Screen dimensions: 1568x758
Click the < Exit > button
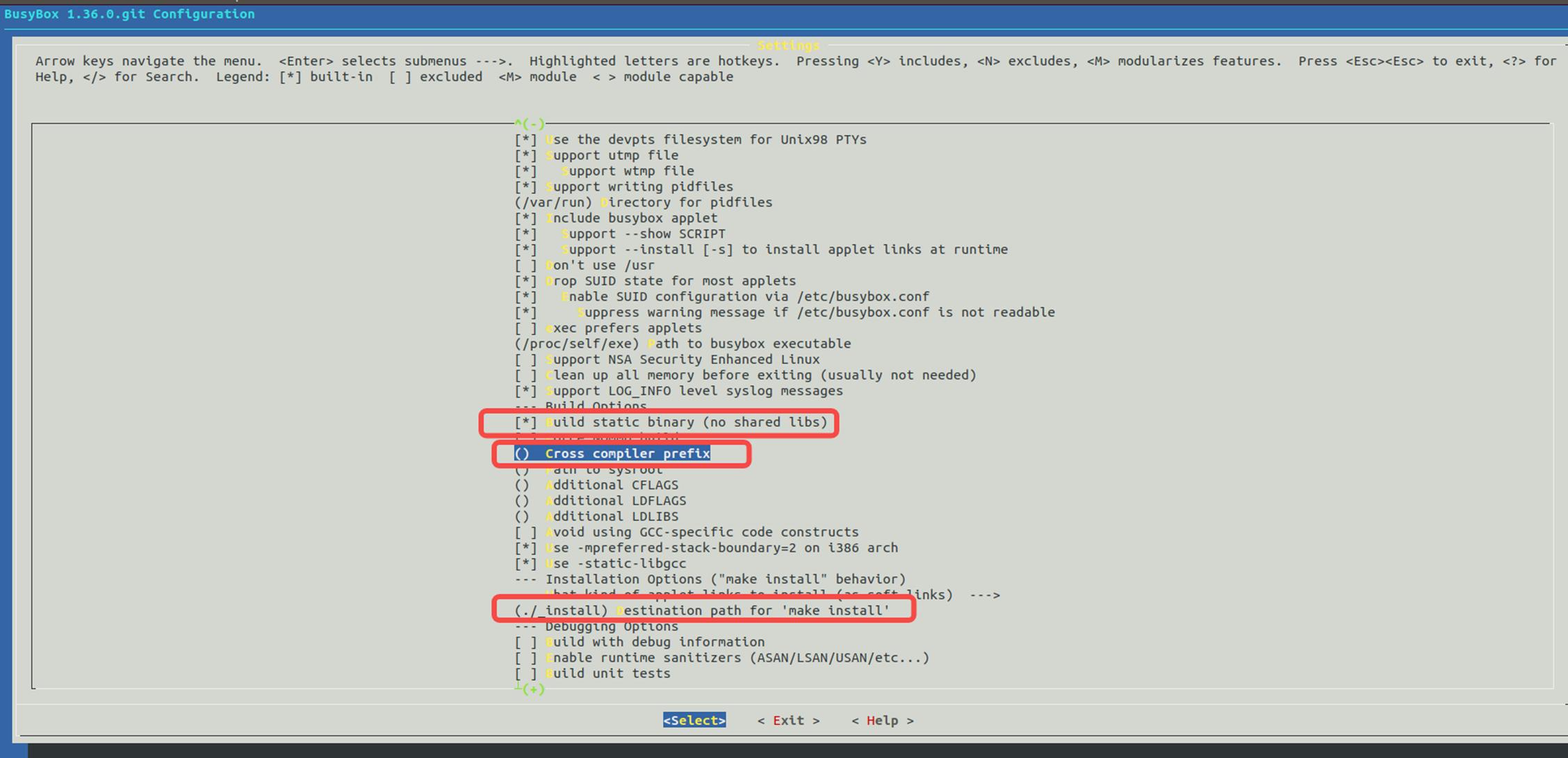tap(788, 720)
